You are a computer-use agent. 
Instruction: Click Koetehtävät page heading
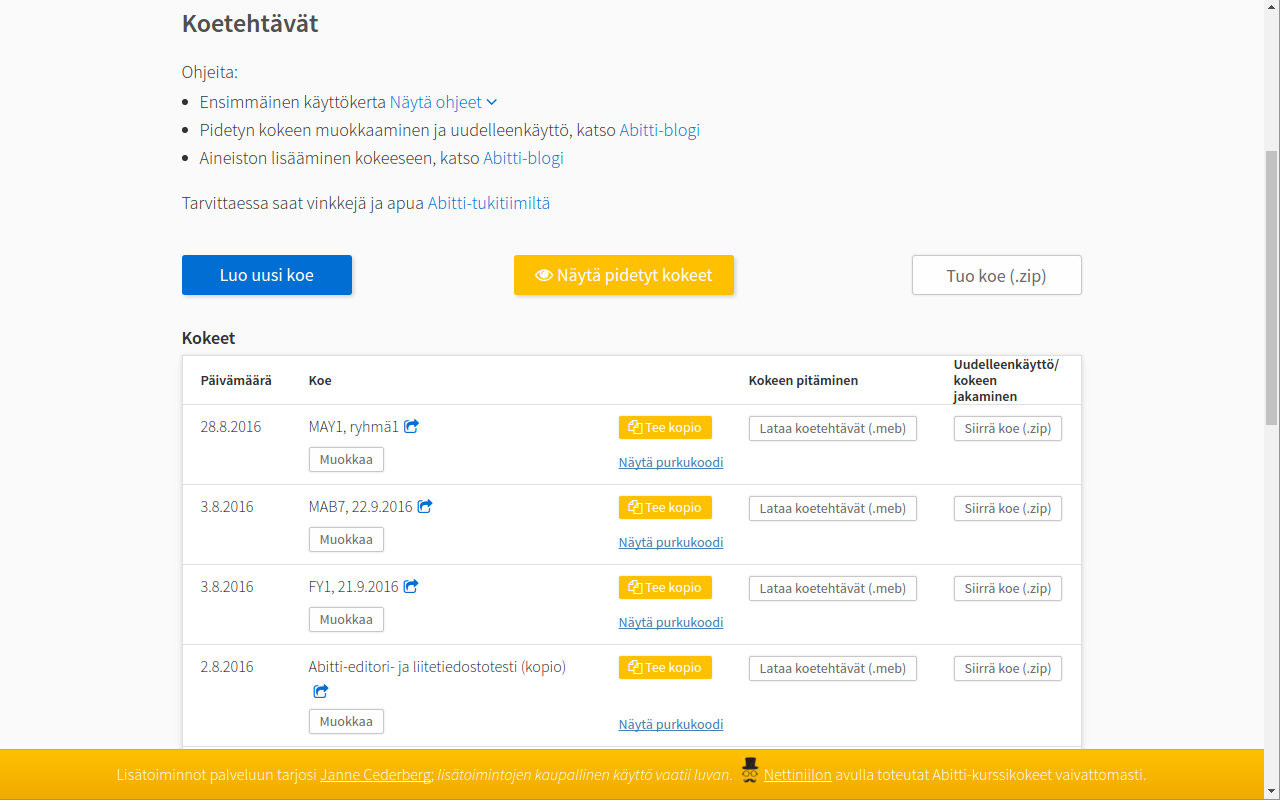[250, 23]
